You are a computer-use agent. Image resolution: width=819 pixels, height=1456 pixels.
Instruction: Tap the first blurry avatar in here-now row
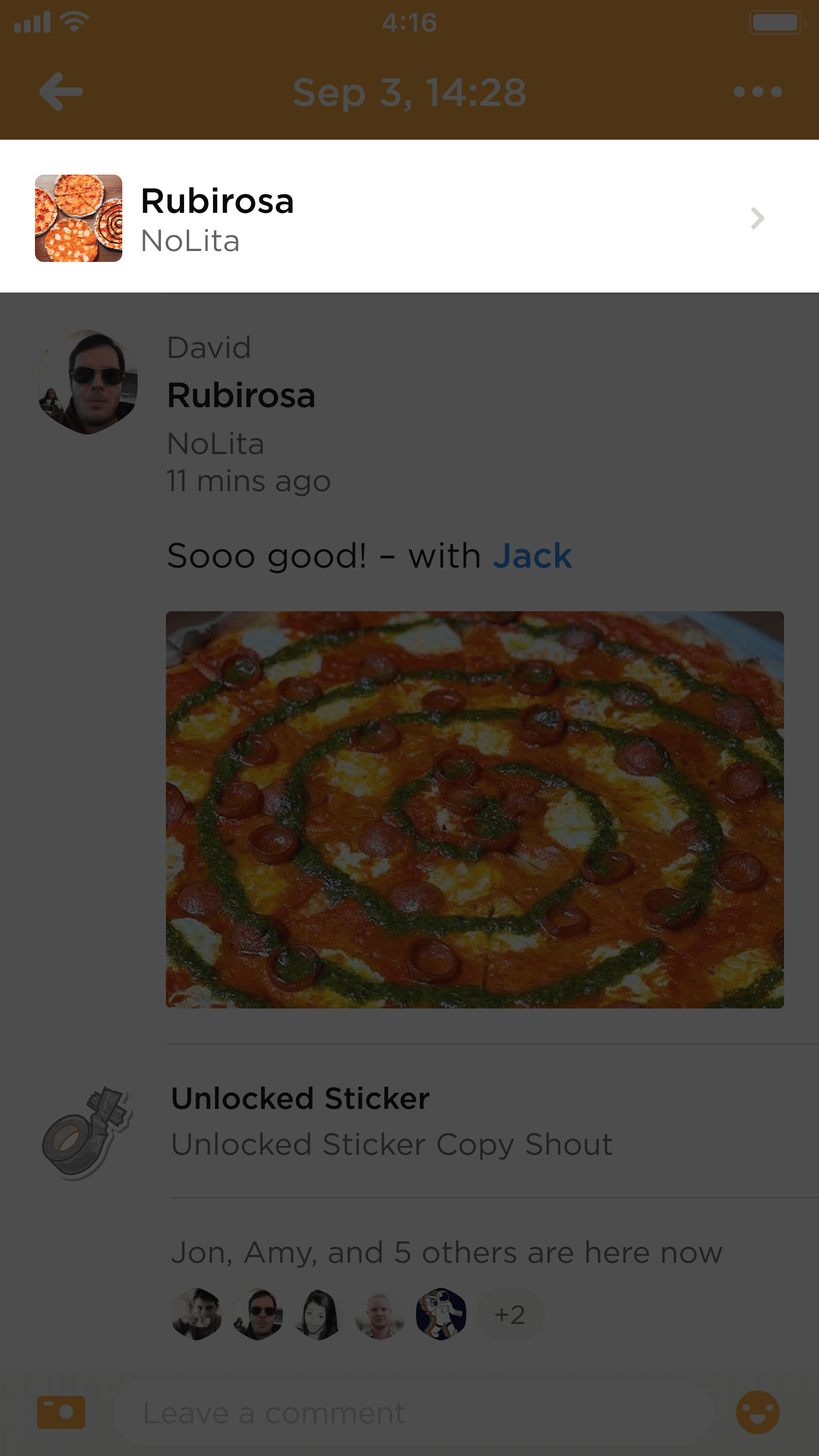(196, 1314)
